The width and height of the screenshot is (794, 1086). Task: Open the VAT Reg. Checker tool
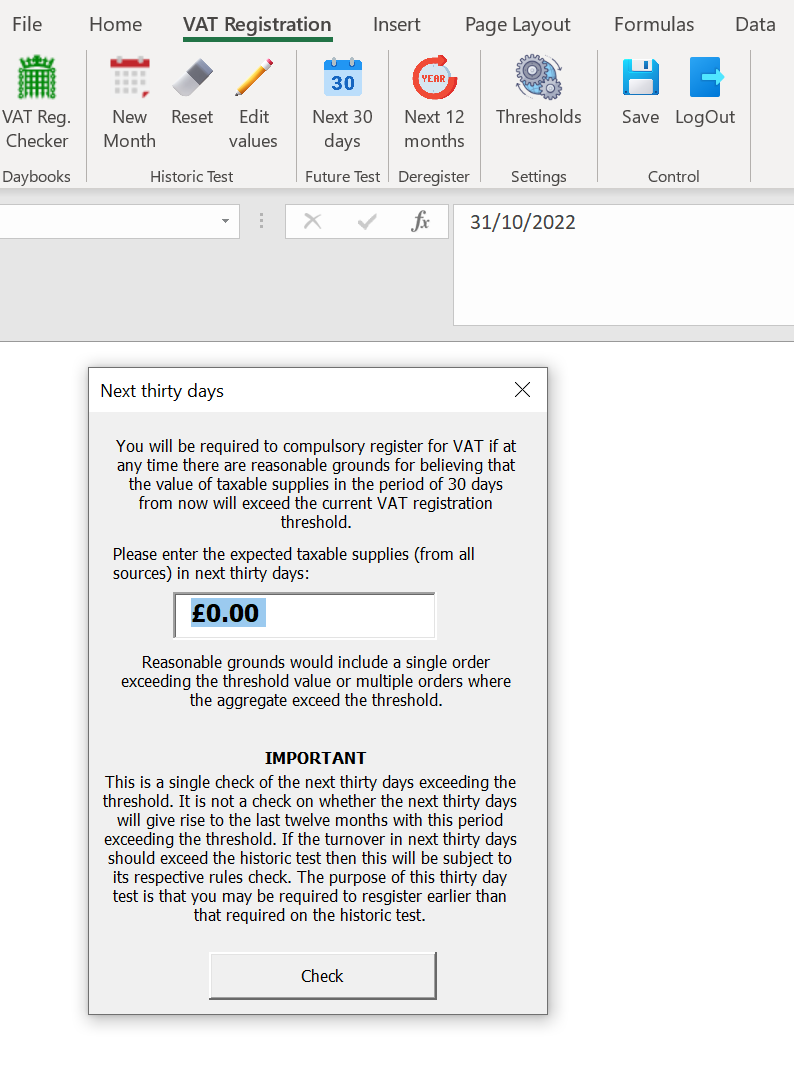tap(37, 103)
